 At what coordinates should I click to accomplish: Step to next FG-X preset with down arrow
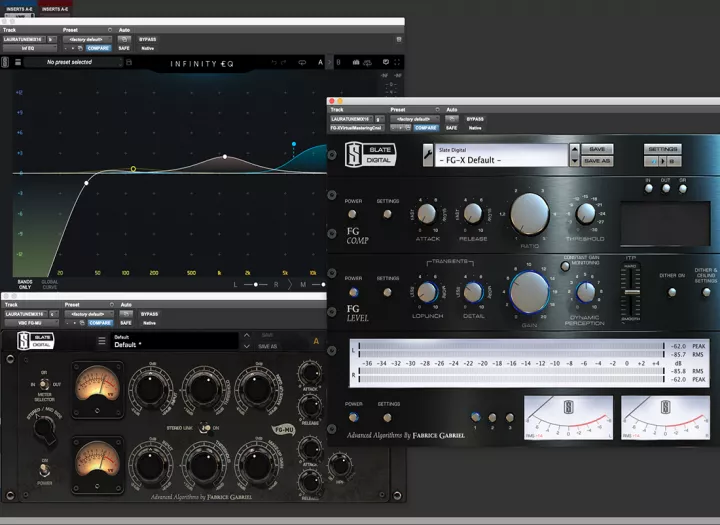[x=574, y=161]
